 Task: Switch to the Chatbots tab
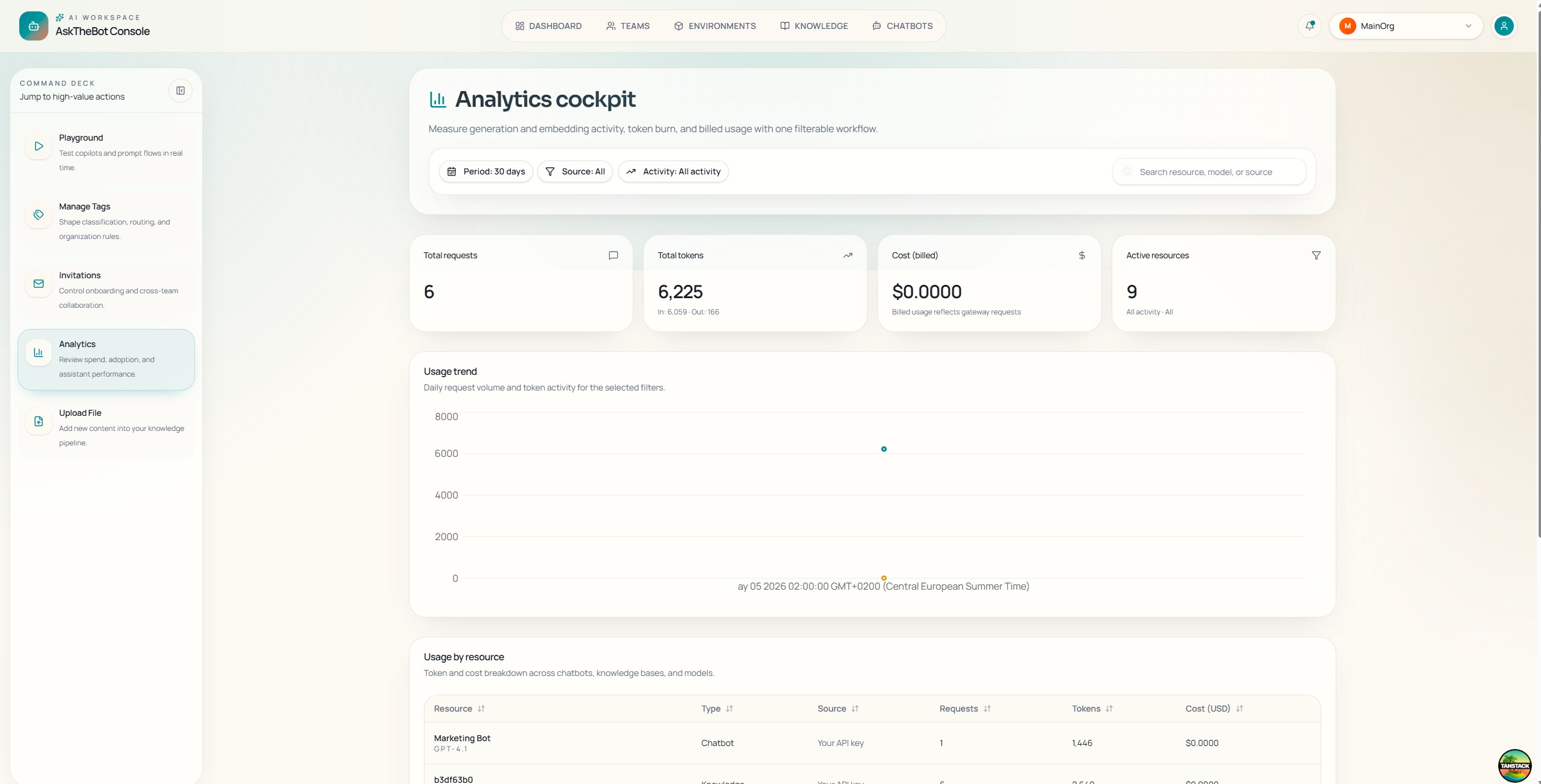tap(903, 26)
